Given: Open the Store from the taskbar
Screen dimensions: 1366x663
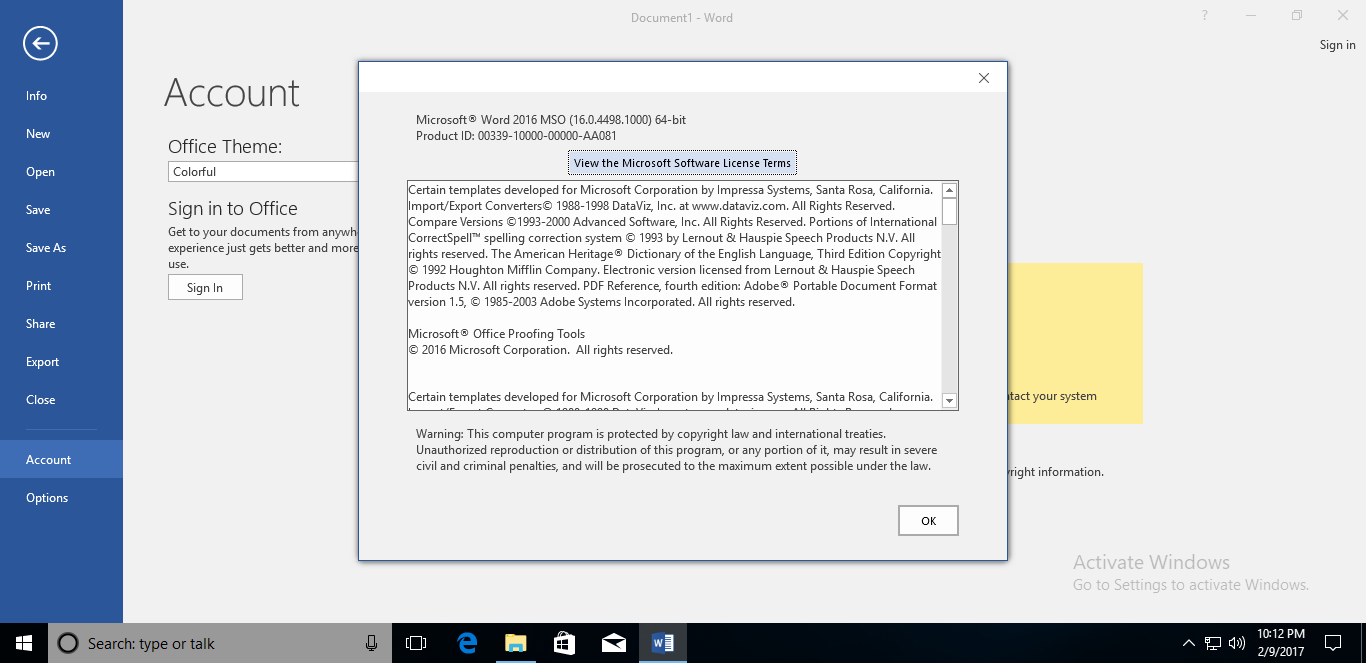Looking at the screenshot, I should (x=564, y=643).
